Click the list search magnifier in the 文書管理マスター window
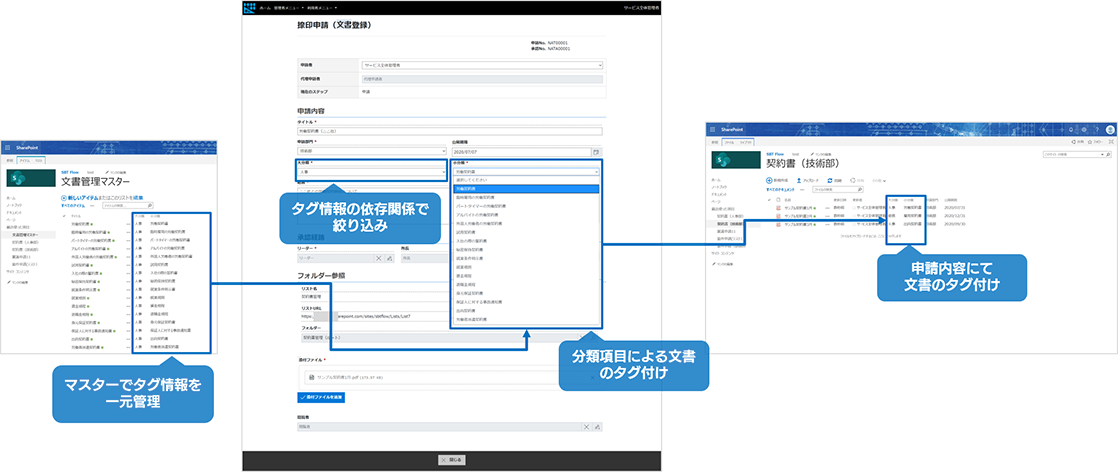 (150, 205)
